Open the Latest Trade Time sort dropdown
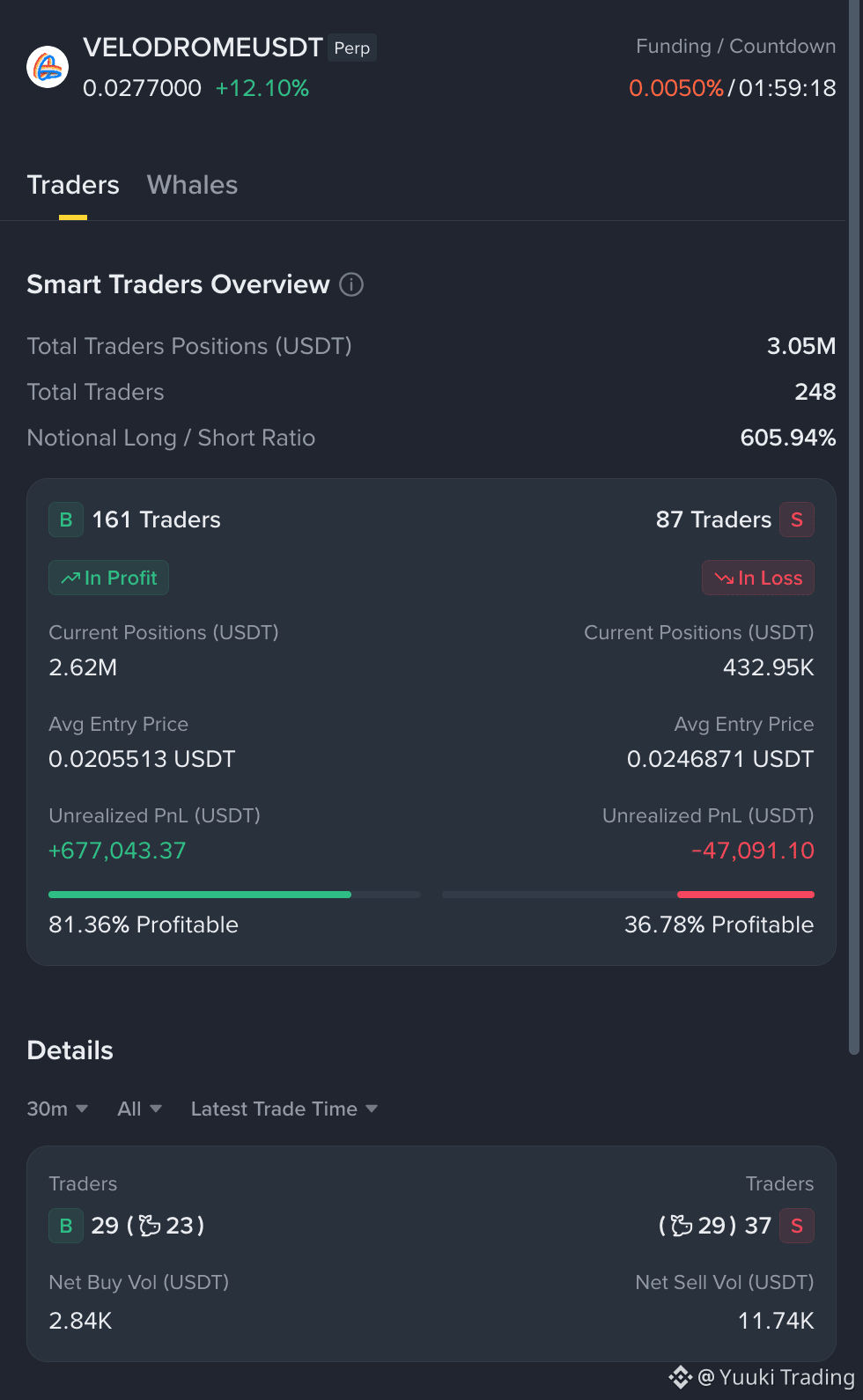 [284, 1109]
